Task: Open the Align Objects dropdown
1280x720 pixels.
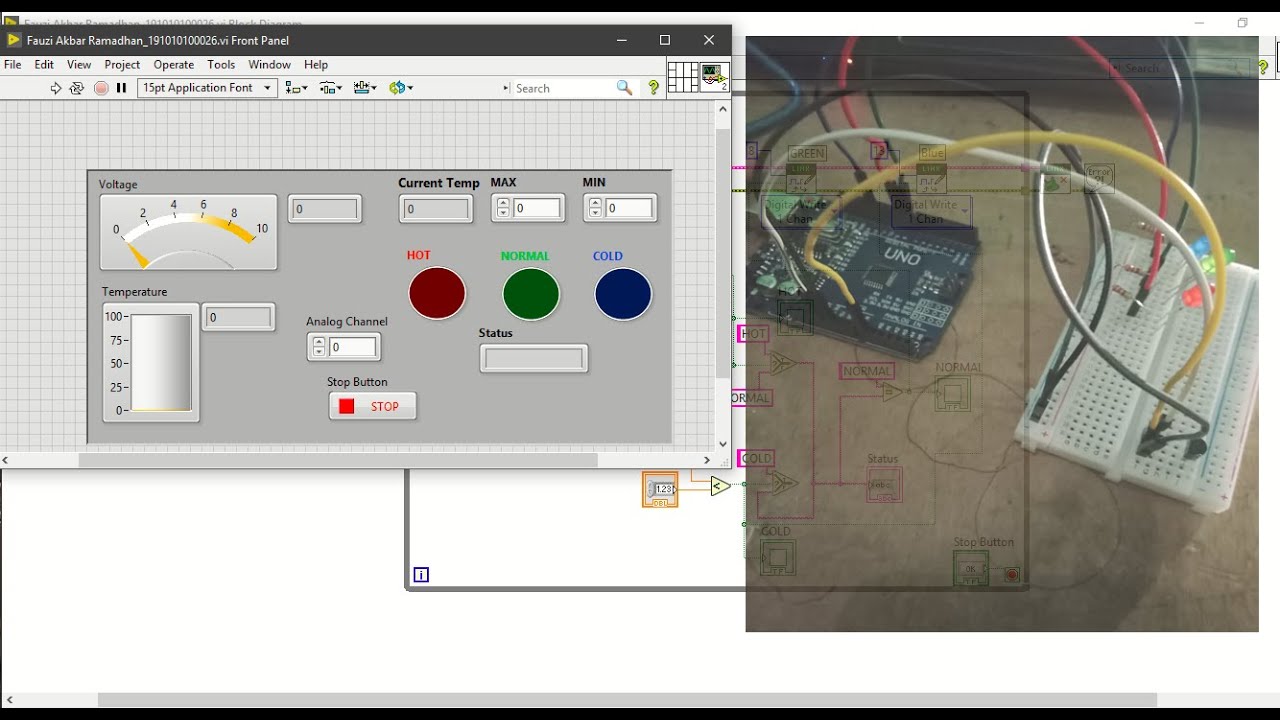Action: [x=297, y=88]
